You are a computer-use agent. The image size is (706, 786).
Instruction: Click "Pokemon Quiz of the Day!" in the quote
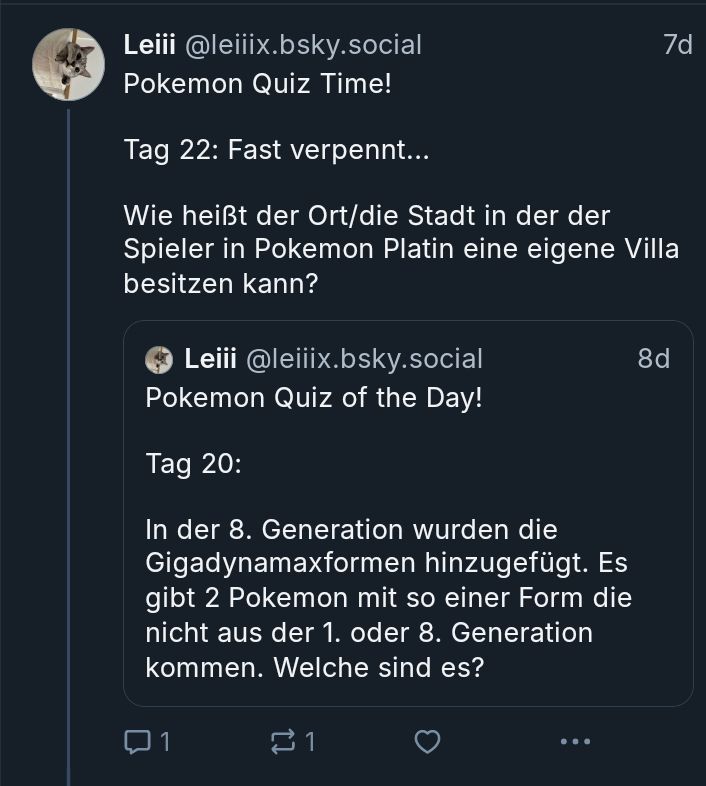(314, 398)
